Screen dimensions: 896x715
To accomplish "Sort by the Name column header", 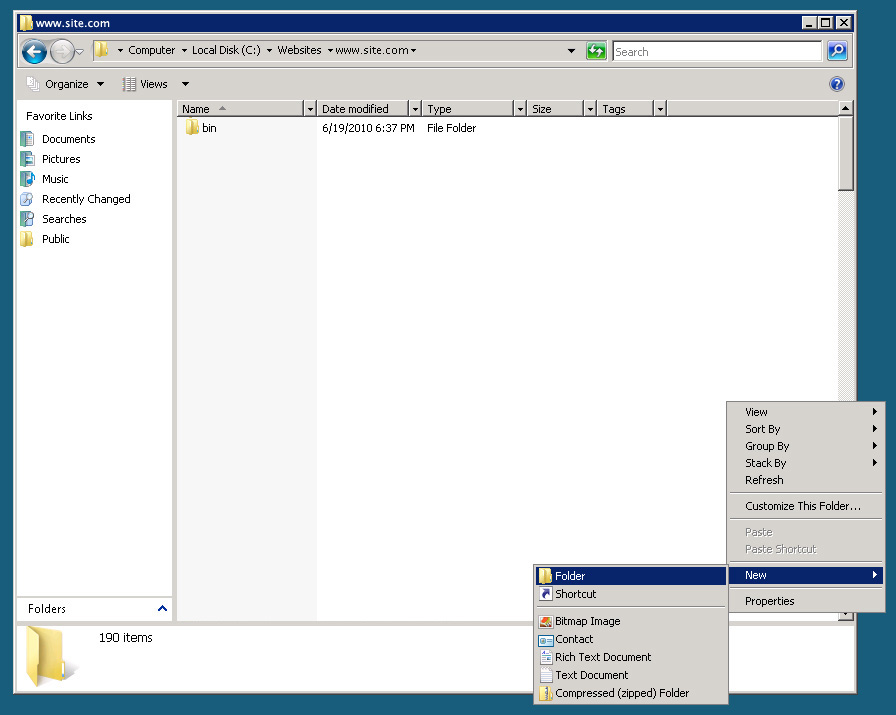I will pyautogui.click(x=240, y=109).
